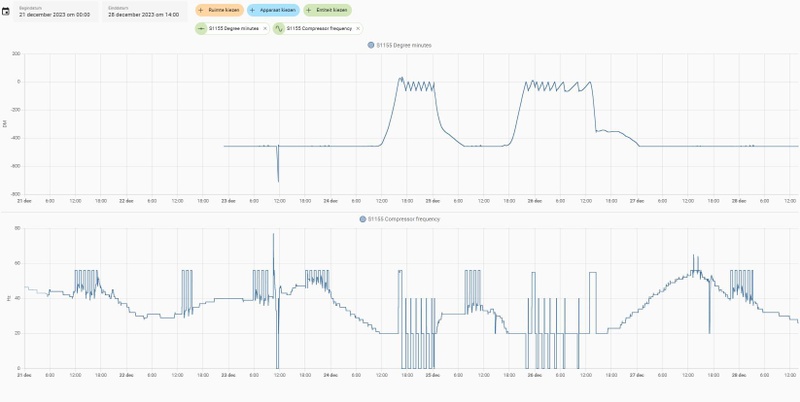
Task: Remove the S1155 Degree minutes chip
Action: (265, 29)
